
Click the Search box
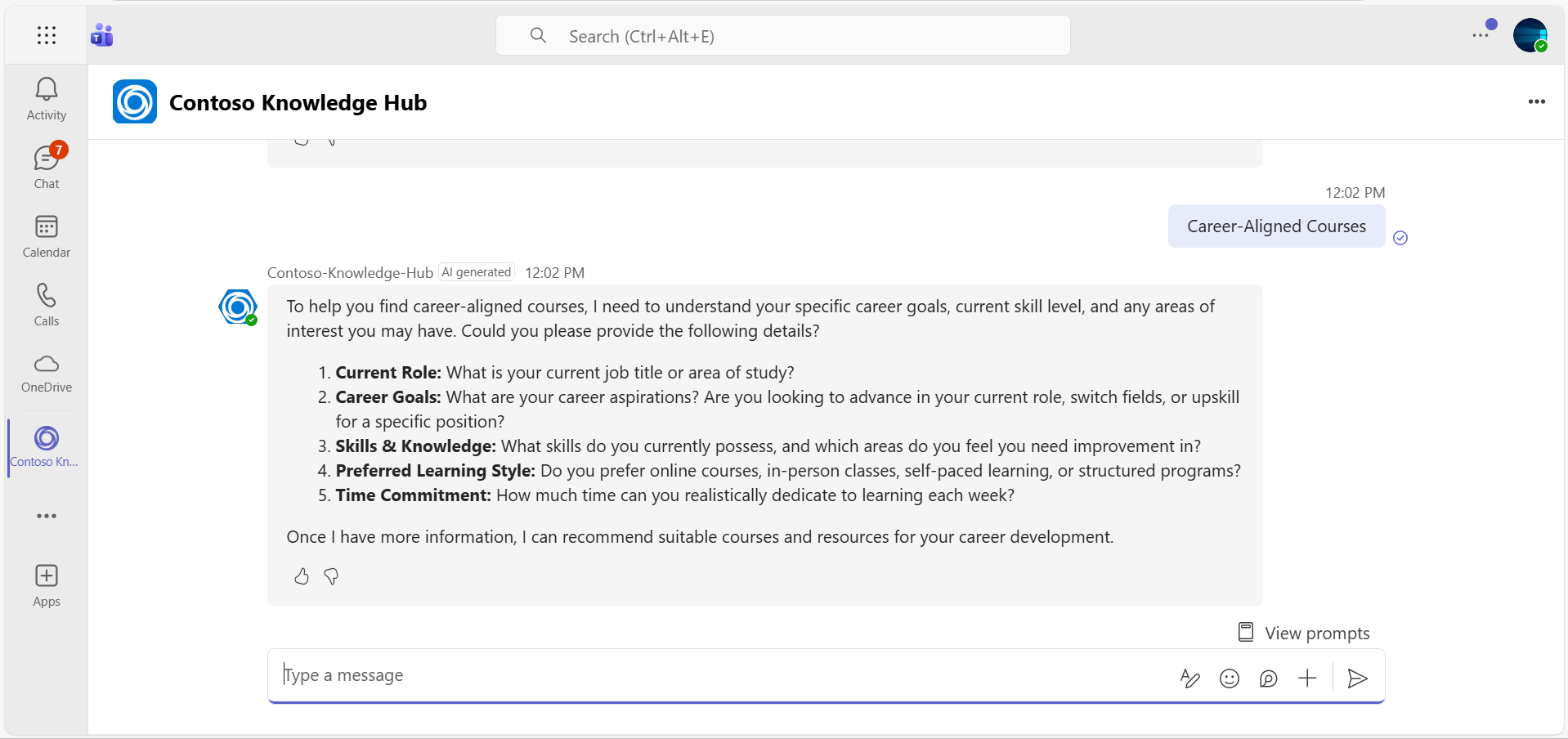(783, 36)
